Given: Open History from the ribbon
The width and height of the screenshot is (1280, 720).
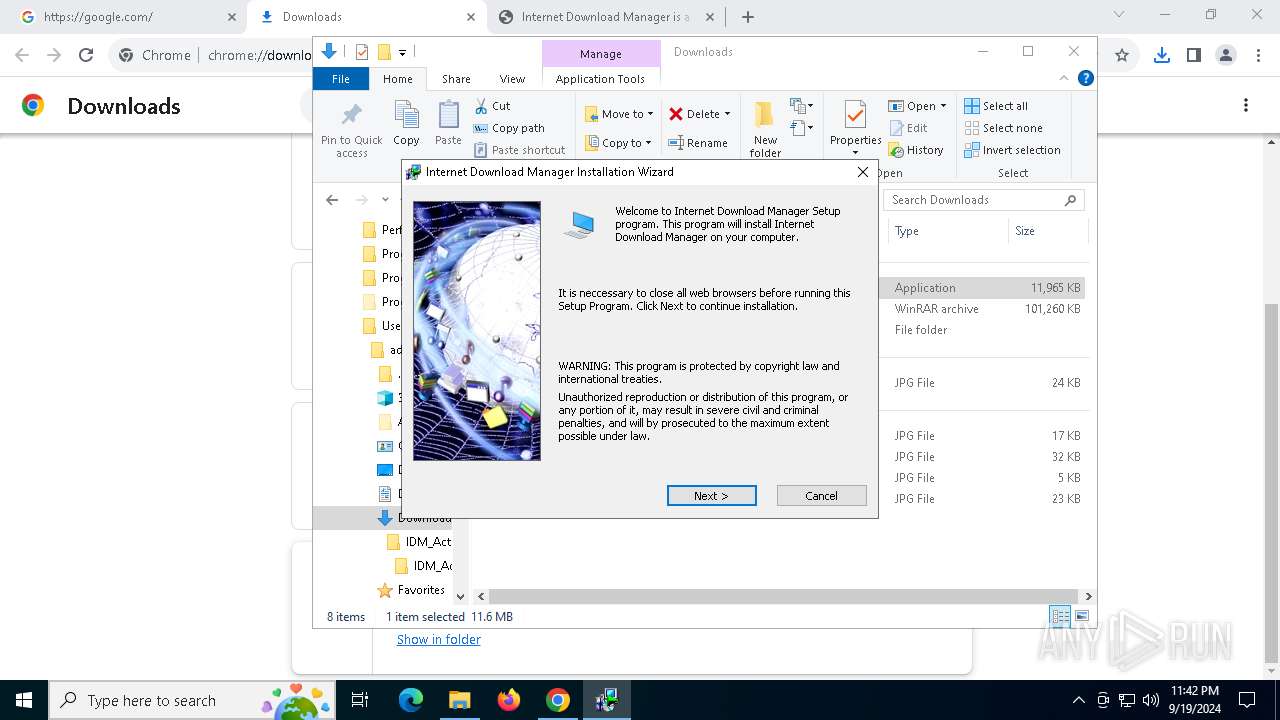Looking at the screenshot, I should click(916, 150).
